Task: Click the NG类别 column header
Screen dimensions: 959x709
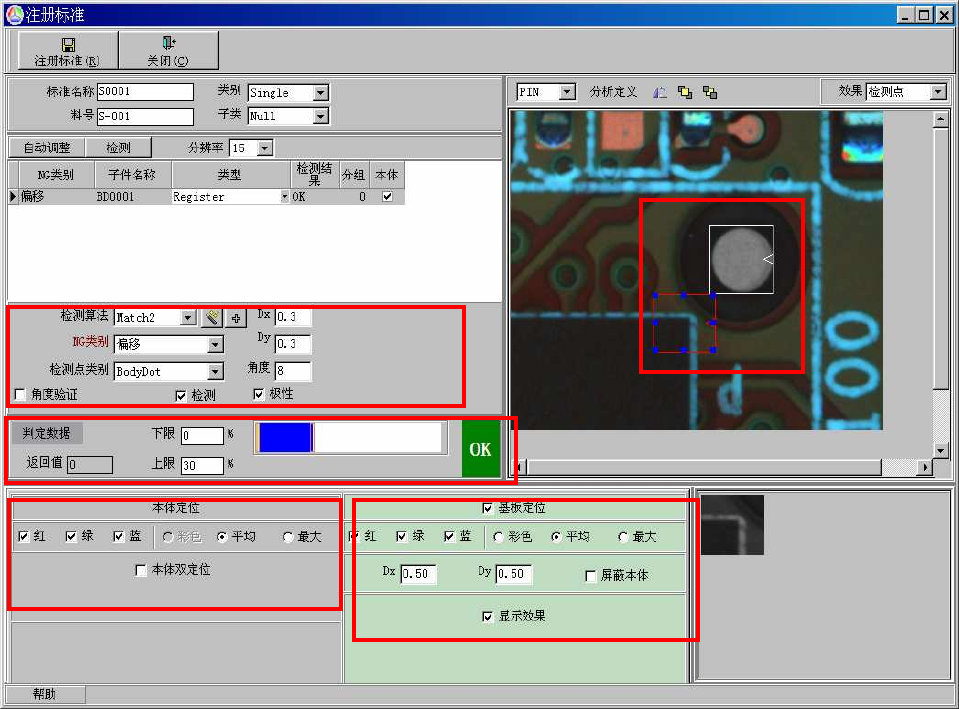Action: tap(56, 175)
